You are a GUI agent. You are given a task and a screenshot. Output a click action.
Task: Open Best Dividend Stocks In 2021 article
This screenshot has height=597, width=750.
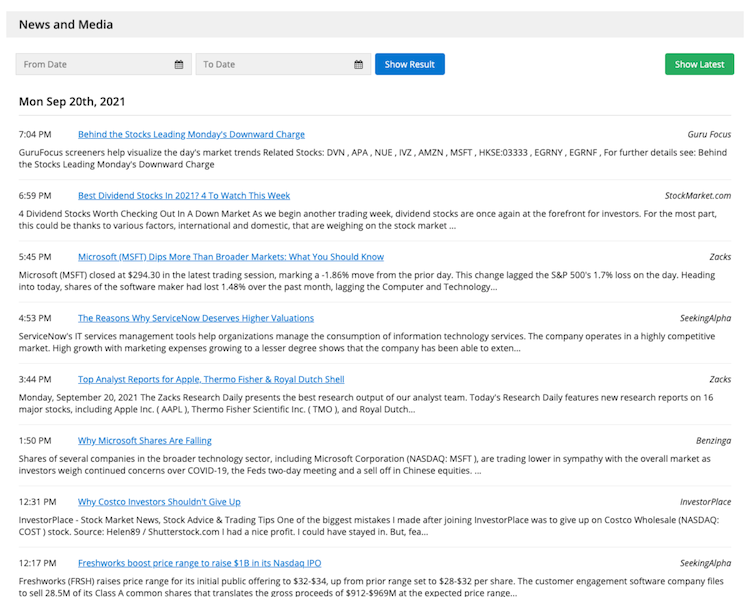click(184, 196)
